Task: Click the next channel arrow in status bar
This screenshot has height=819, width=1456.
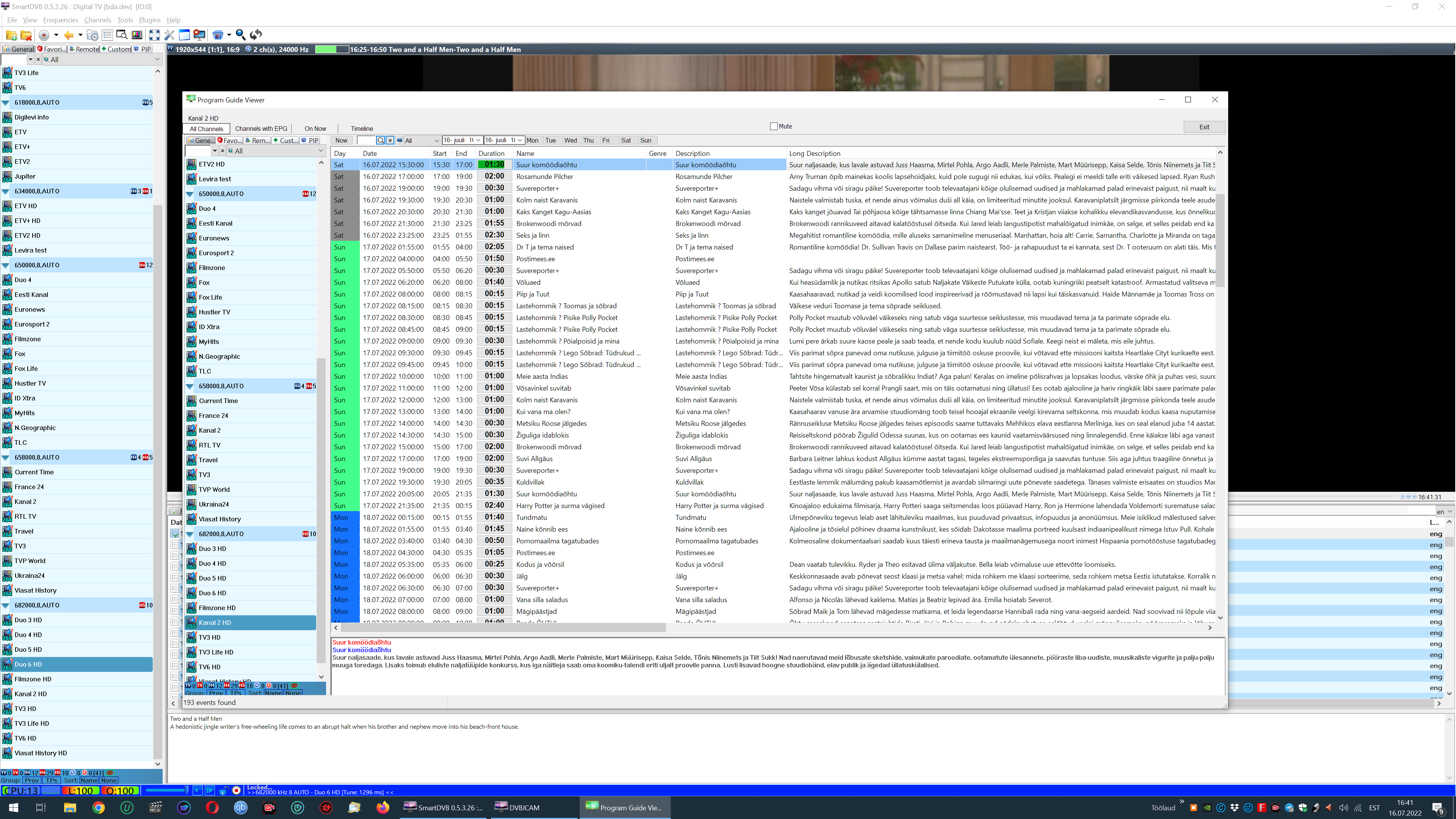Action: click(210, 791)
